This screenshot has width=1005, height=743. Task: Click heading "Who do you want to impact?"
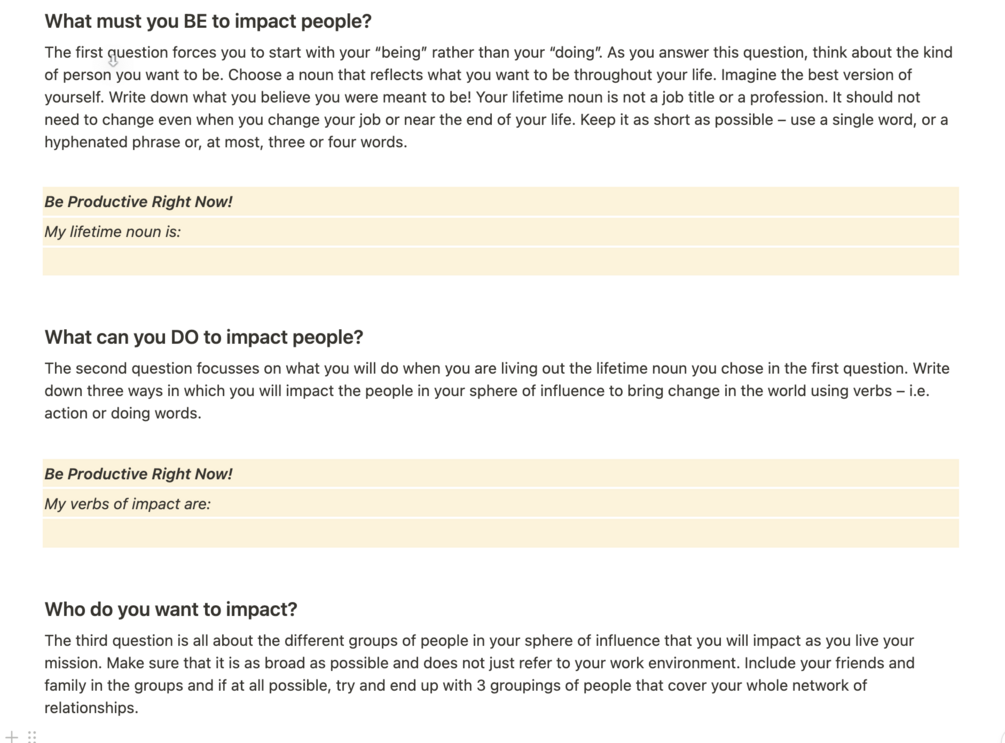click(x=171, y=609)
